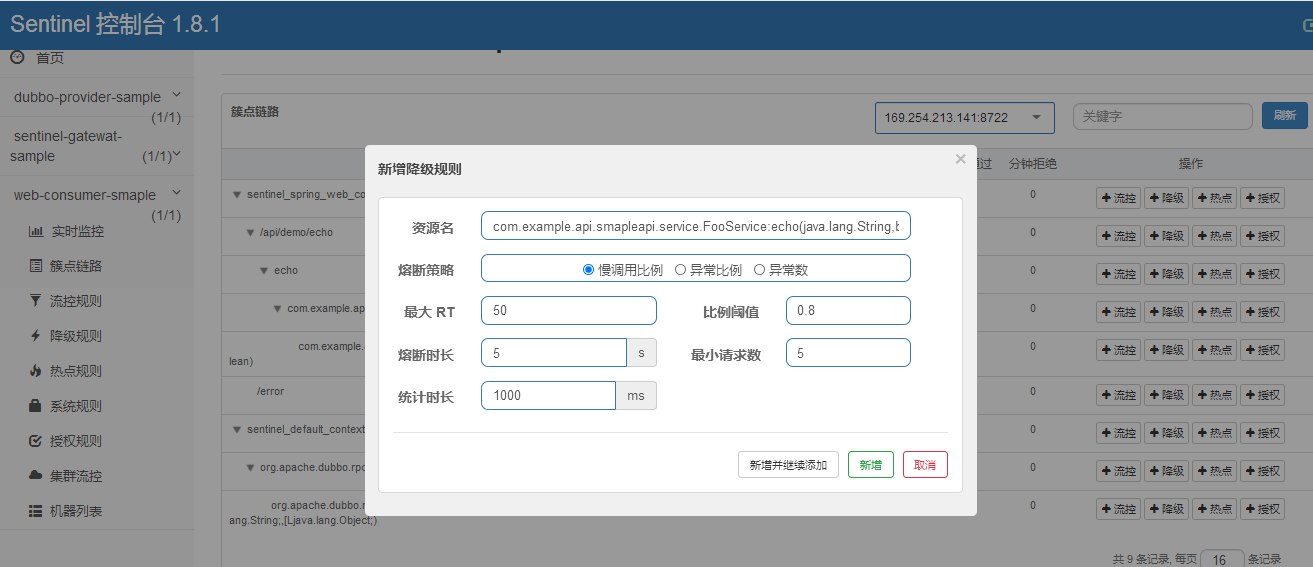Click the 实时监控 bar chart icon
This screenshot has width=1313, height=567.
tap(36, 231)
